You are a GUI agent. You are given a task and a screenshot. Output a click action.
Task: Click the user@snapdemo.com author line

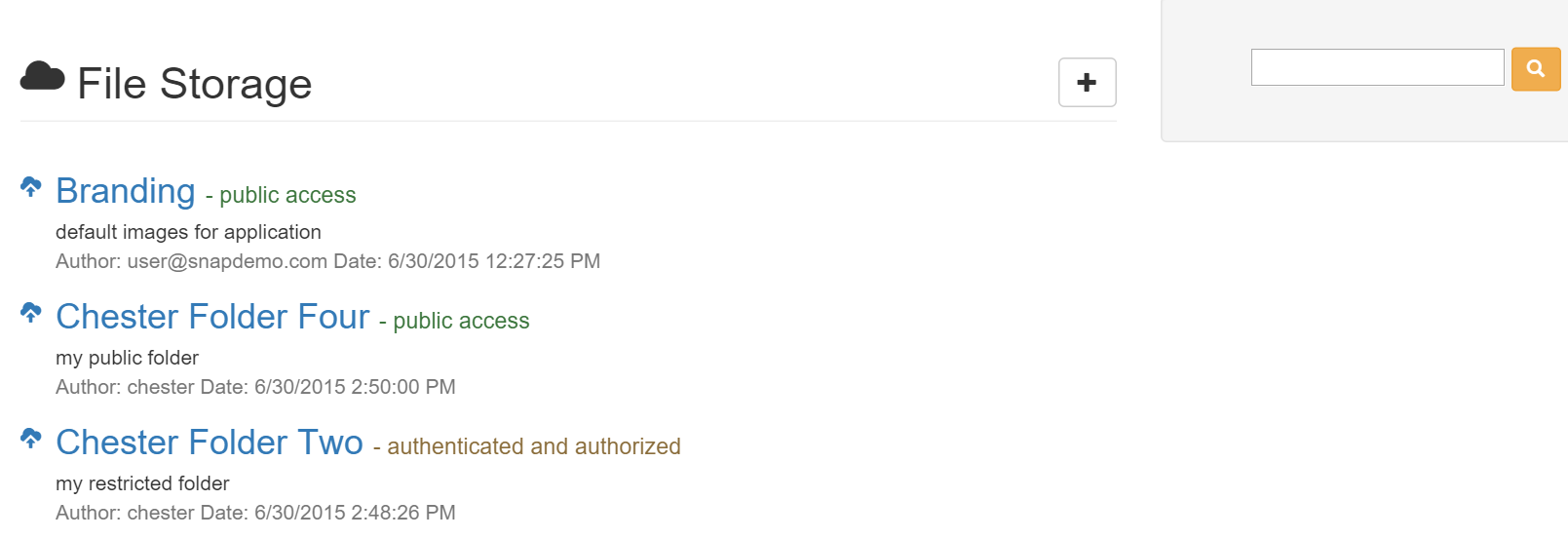[327, 261]
